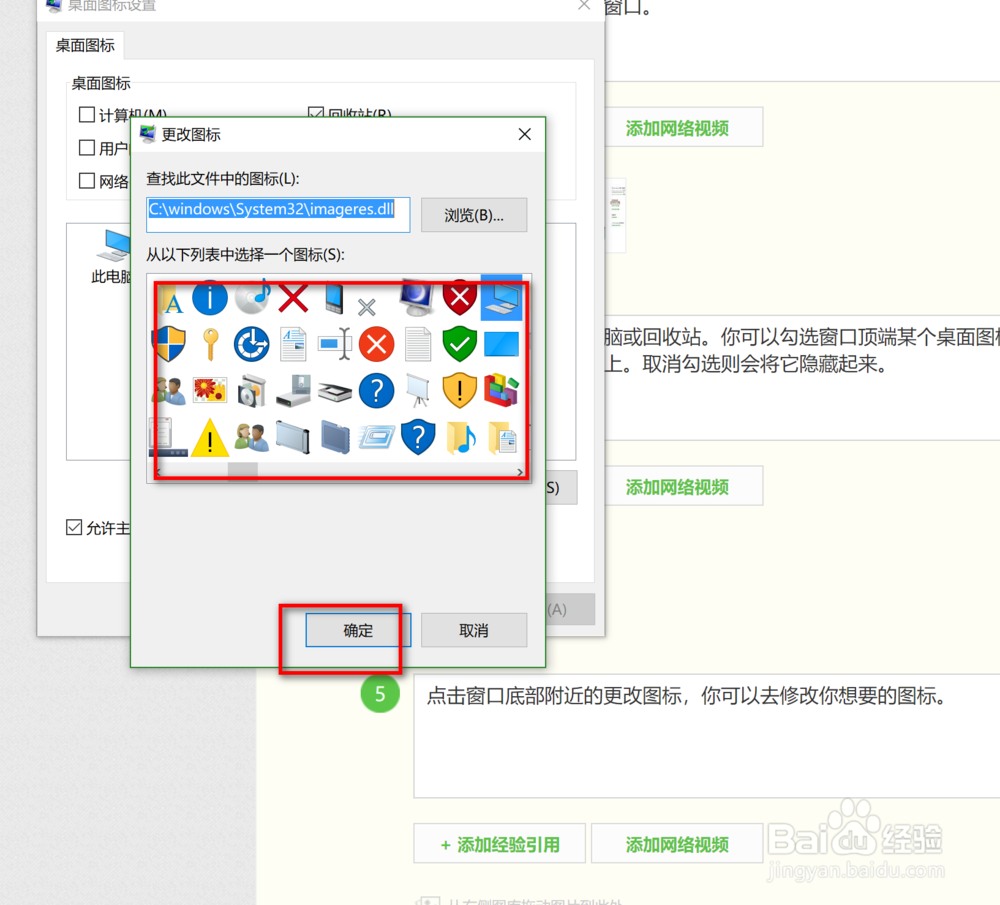Select the music folder icon
The width and height of the screenshot is (1000, 905).
[459, 438]
